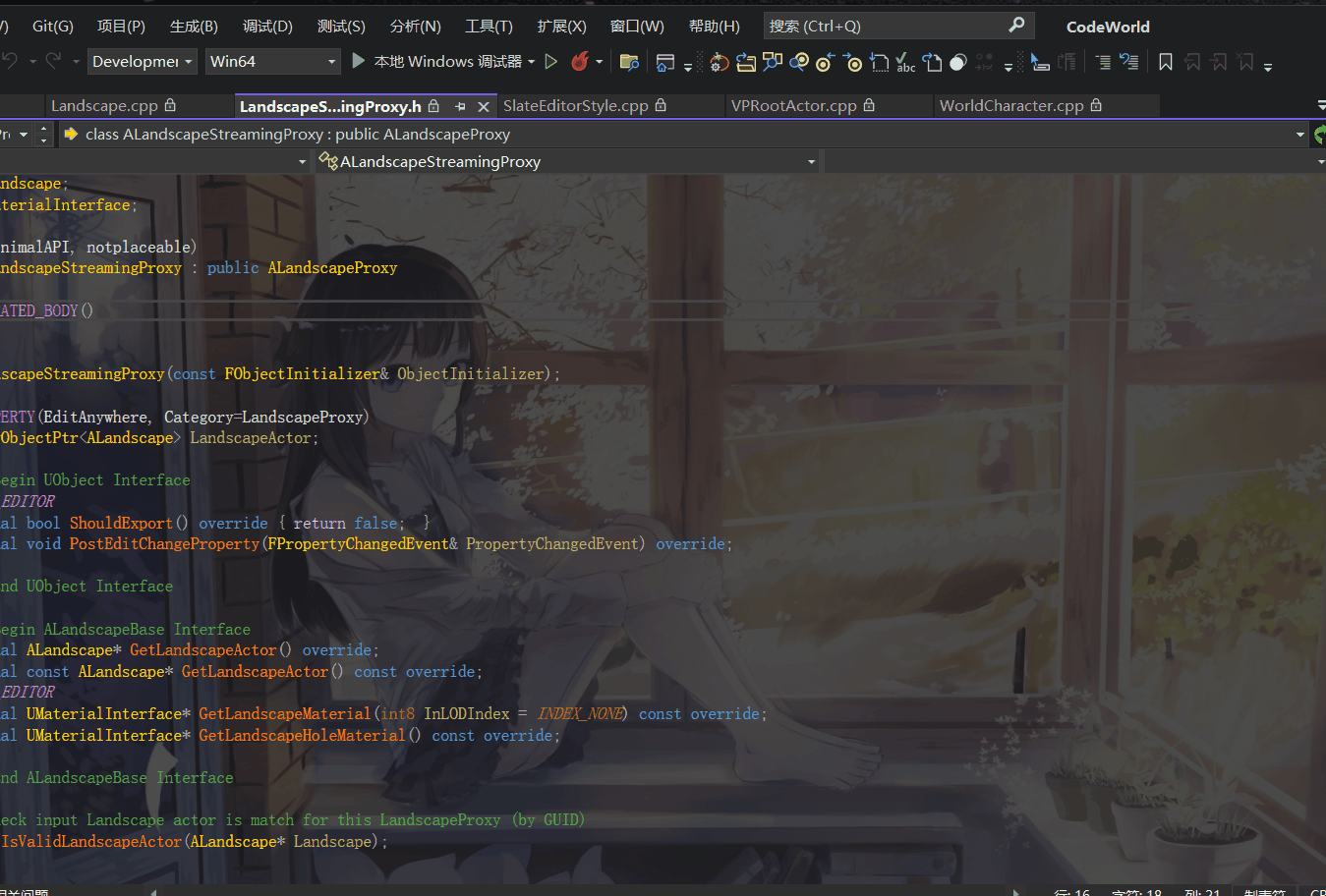Open the 生成(B) menu
The width and height of the screenshot is (1326, 896).
[x=194, y=27]
